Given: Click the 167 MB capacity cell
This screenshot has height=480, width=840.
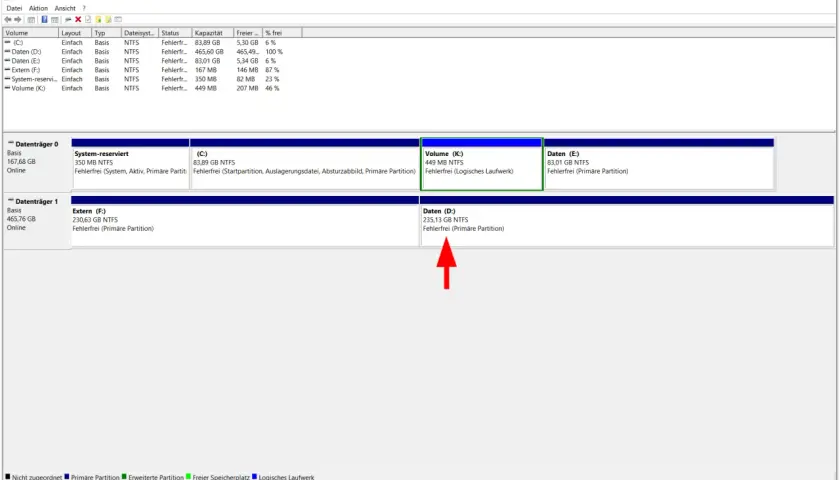Looking at the screenshot, I should 206,70.
